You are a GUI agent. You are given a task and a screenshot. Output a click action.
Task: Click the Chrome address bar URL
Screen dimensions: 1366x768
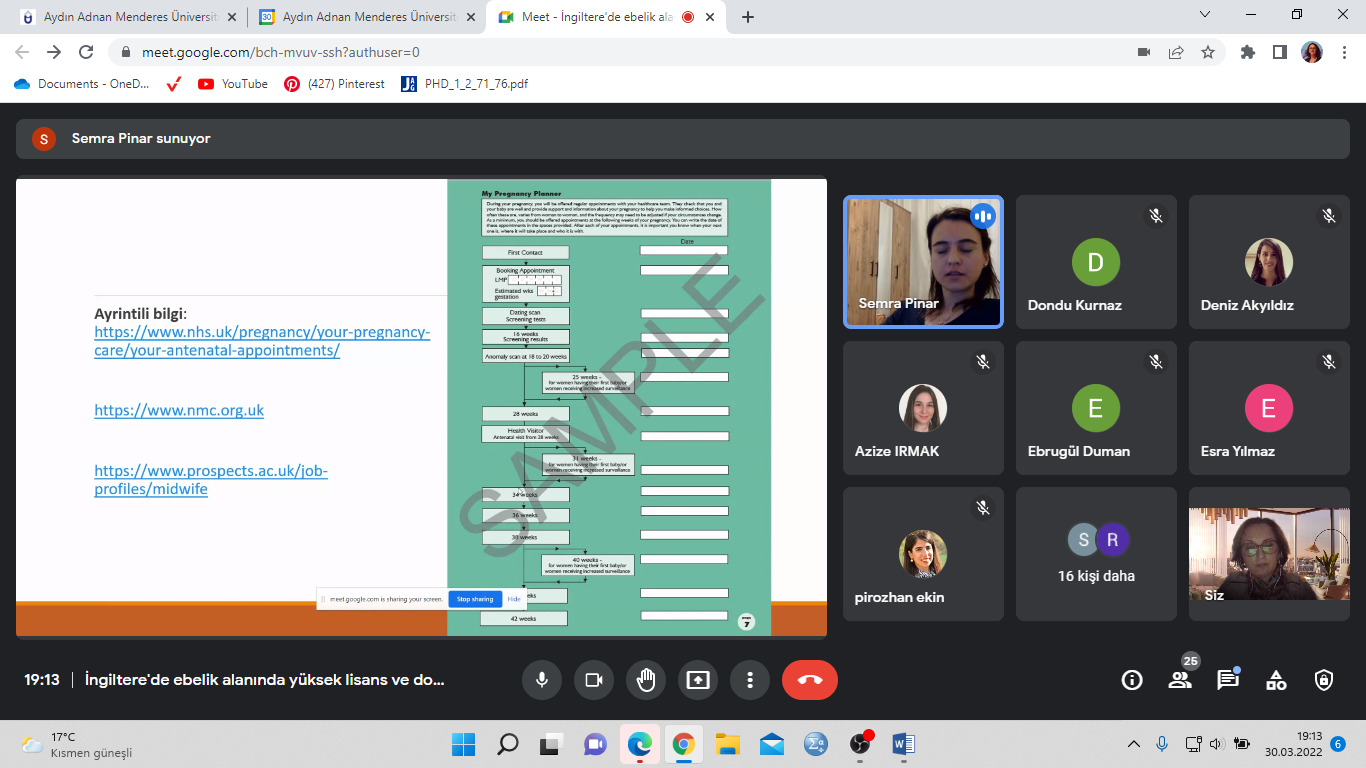(x=281, y=52)
